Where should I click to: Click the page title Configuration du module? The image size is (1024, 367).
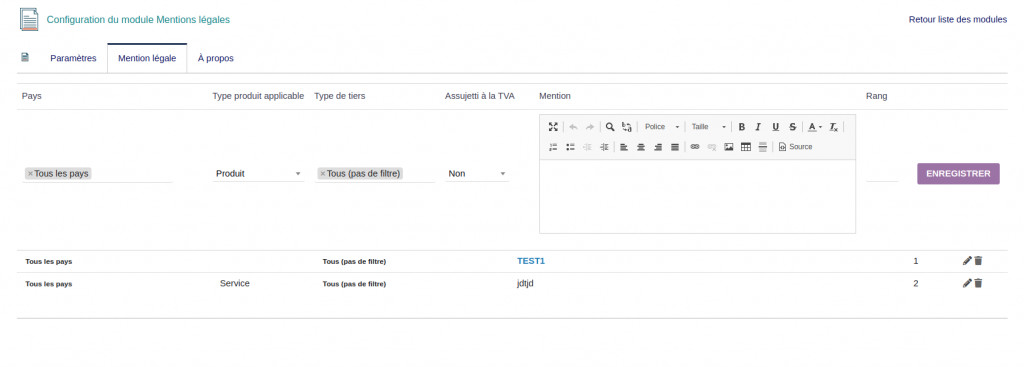click(138, 20)
